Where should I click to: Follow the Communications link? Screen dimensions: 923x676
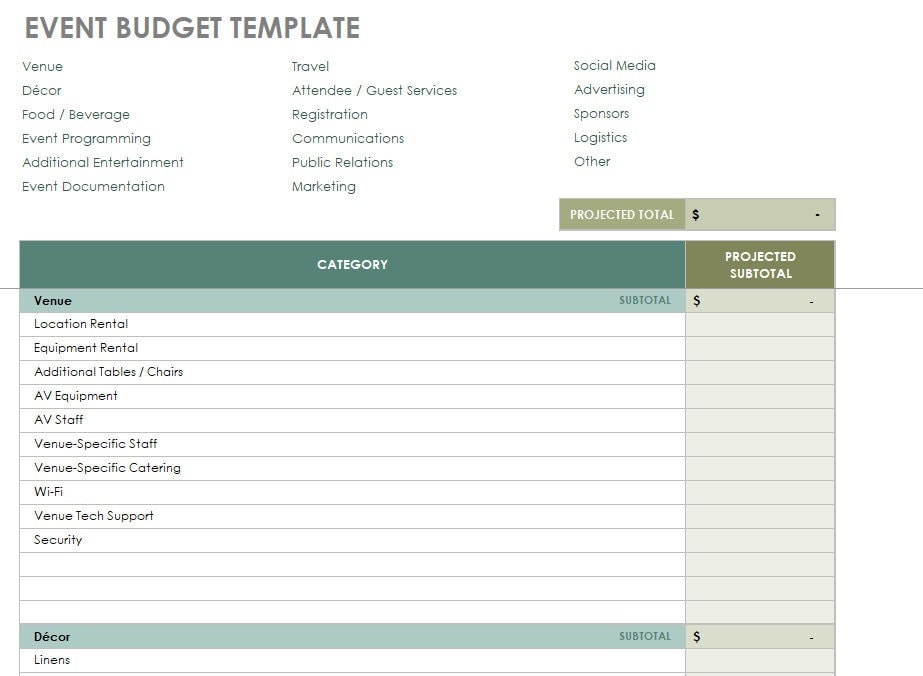click(347, 138)
